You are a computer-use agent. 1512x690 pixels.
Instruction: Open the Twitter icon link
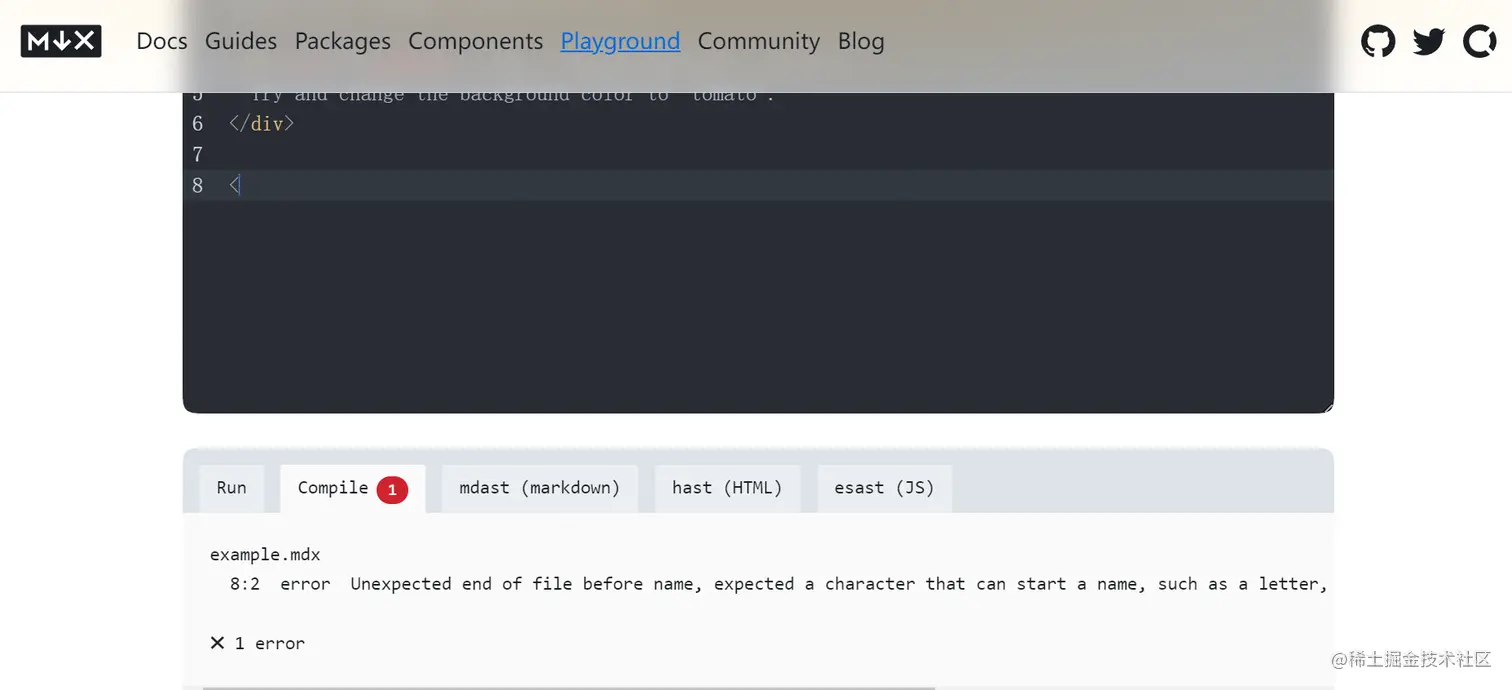tap(1429, 41)
